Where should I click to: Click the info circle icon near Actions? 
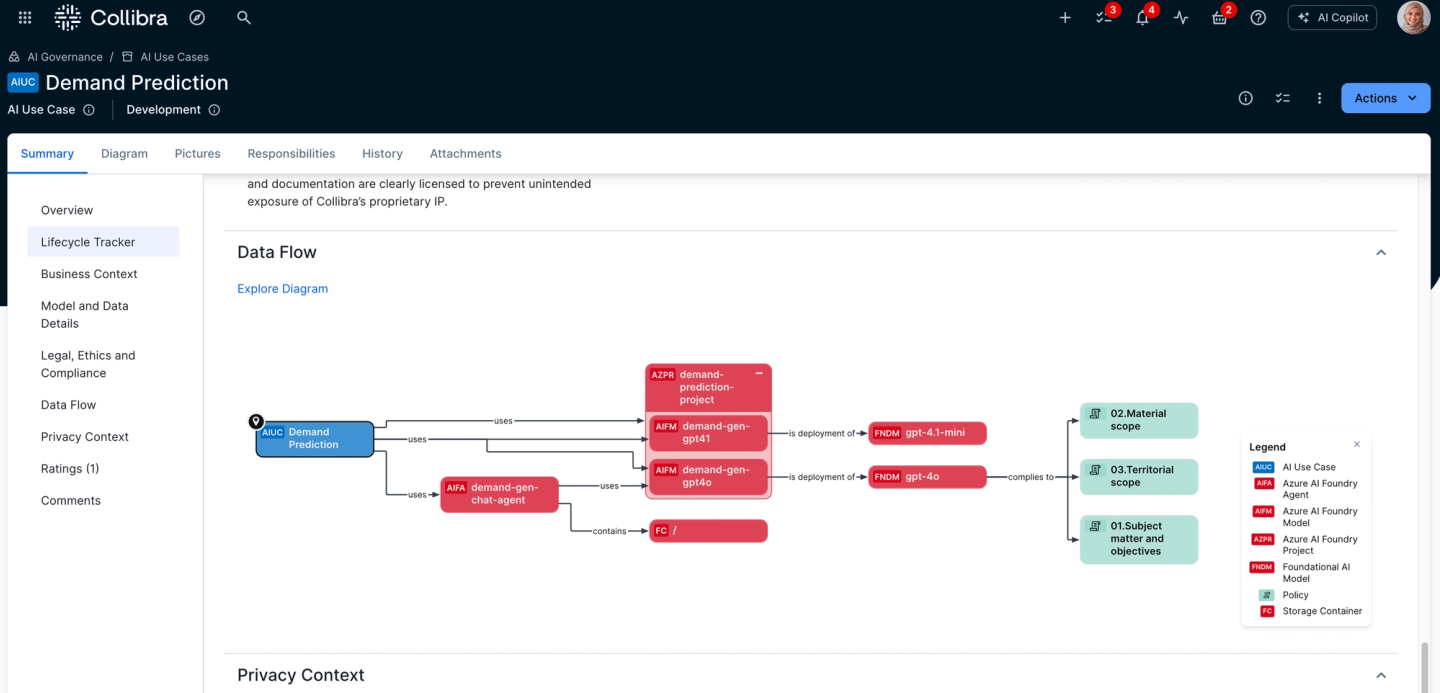pos(1245,98)
